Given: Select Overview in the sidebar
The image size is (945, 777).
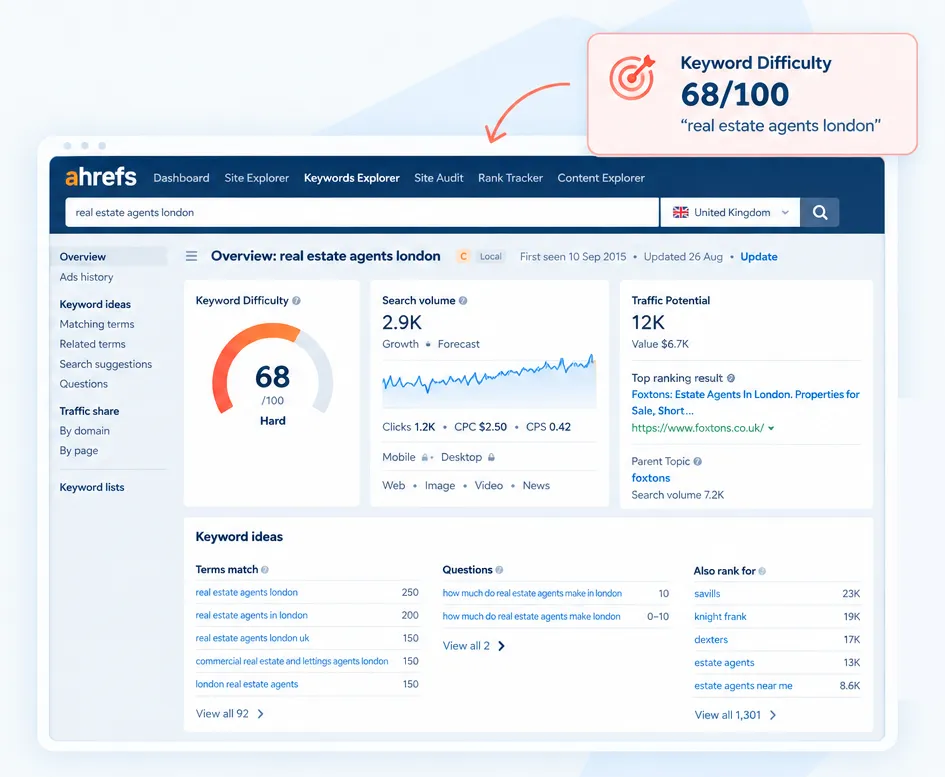Looking at the screenshot, I should [x=108, y=257].
